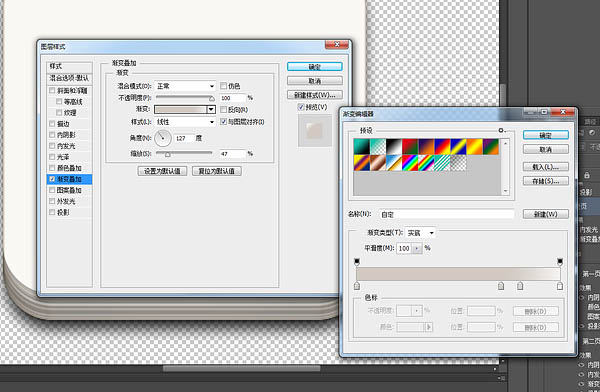Select the copper gradient preset
Screen dimensions: 600x392
(x=378, y=163)
